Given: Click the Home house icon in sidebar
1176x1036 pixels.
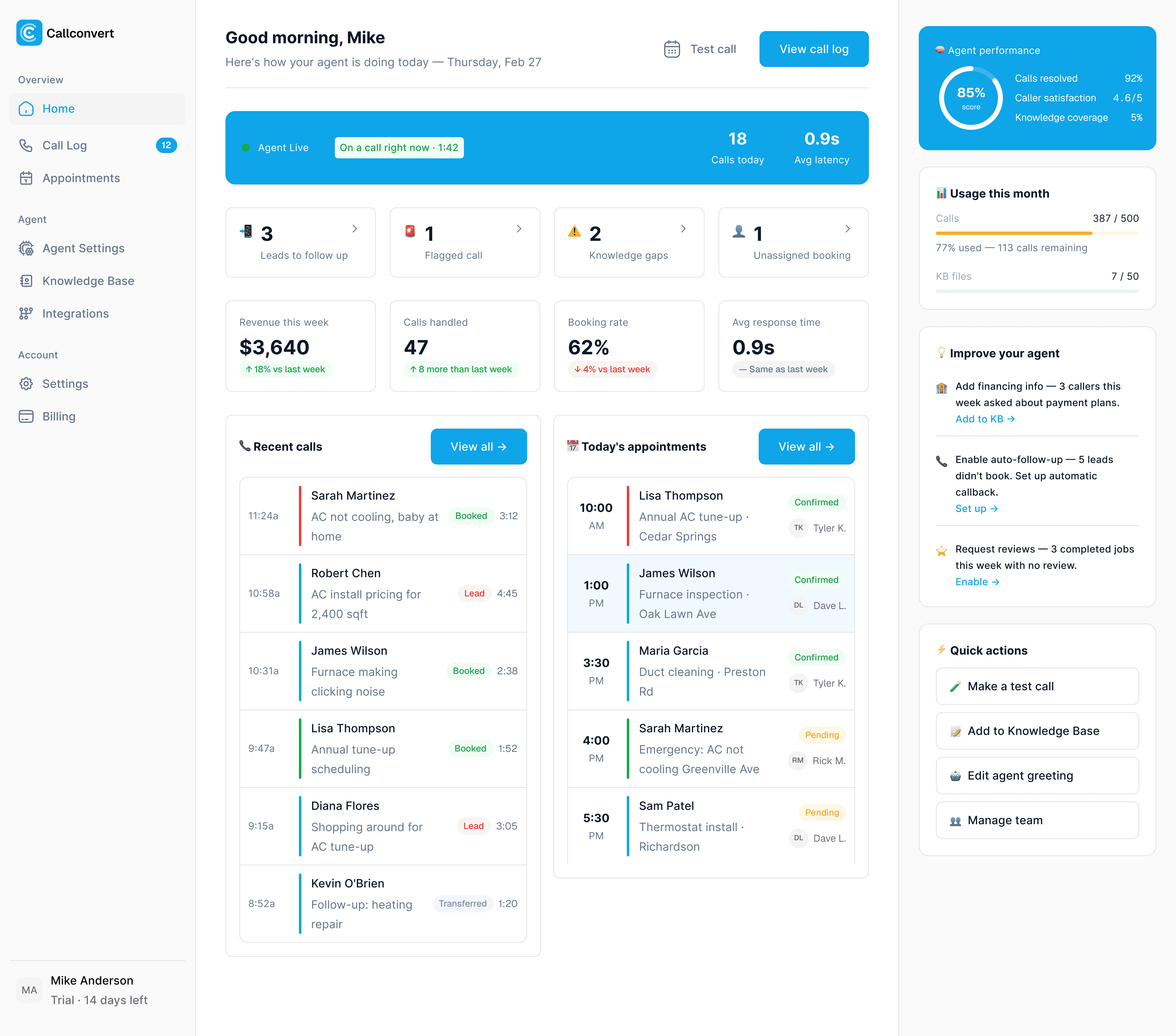Looking at the screenshot, I should pos(26,109).
